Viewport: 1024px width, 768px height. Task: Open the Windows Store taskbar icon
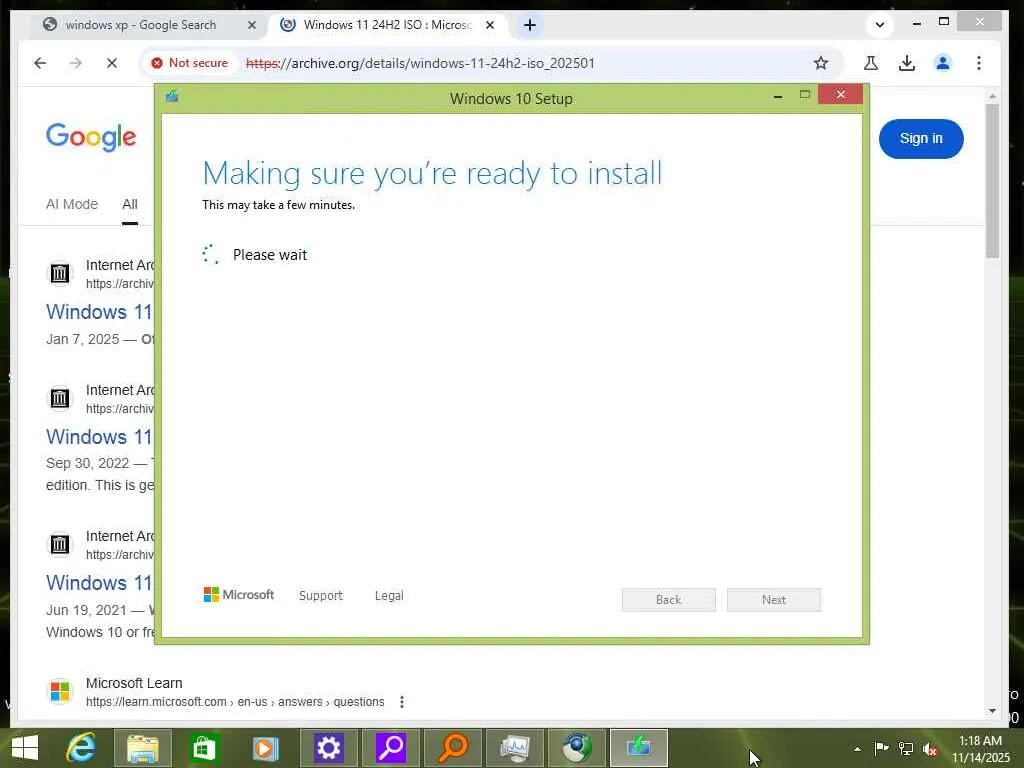[x=204, y=748]
